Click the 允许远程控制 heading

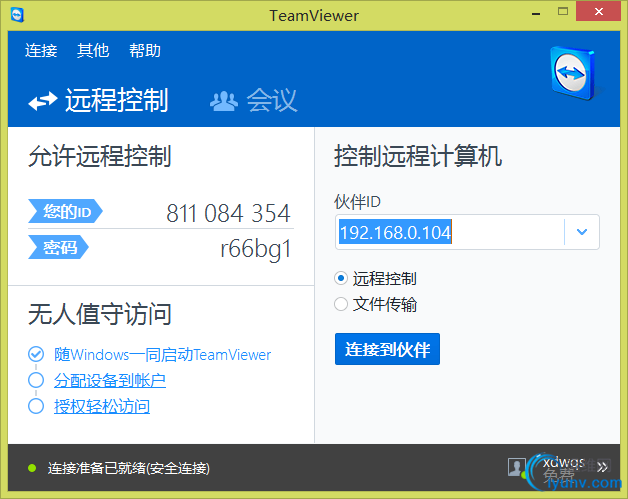100,156
